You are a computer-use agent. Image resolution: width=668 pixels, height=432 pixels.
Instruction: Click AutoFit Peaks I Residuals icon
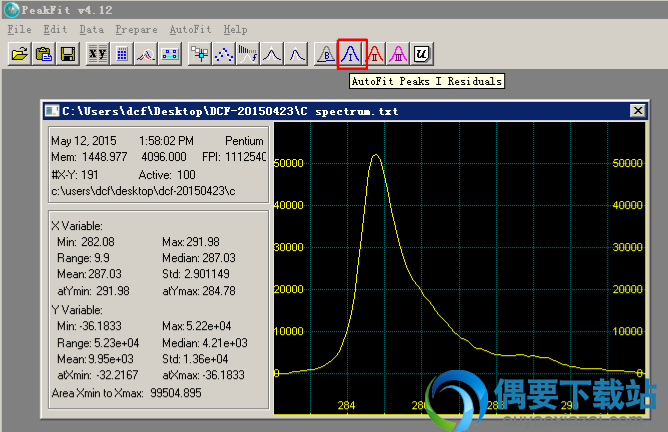pos(351,54)
